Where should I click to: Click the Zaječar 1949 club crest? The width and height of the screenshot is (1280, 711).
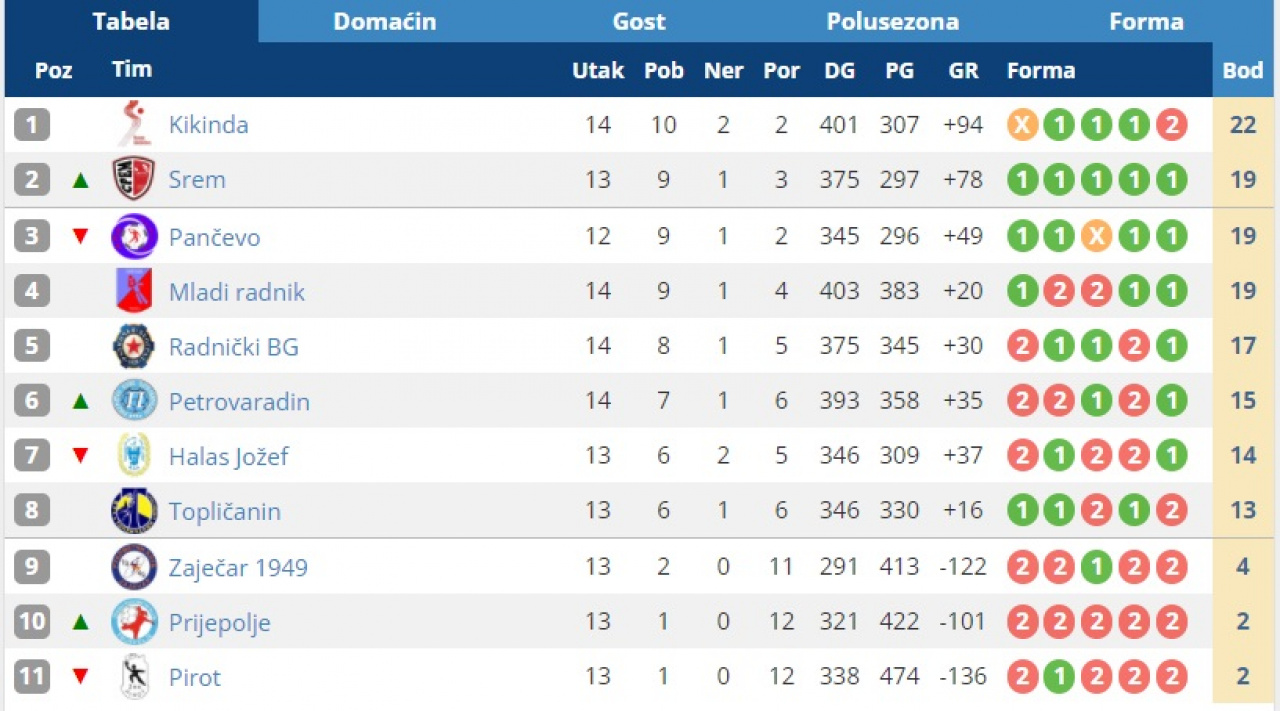(x=133, y=567)
